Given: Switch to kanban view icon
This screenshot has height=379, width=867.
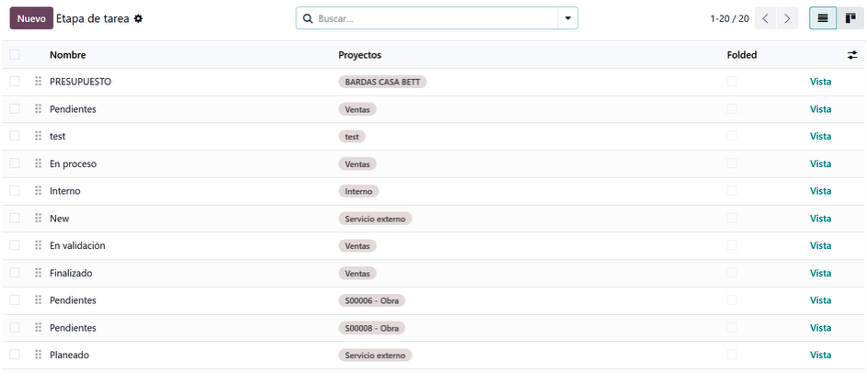Looking at the screenshot, I should tap(850, 18).
